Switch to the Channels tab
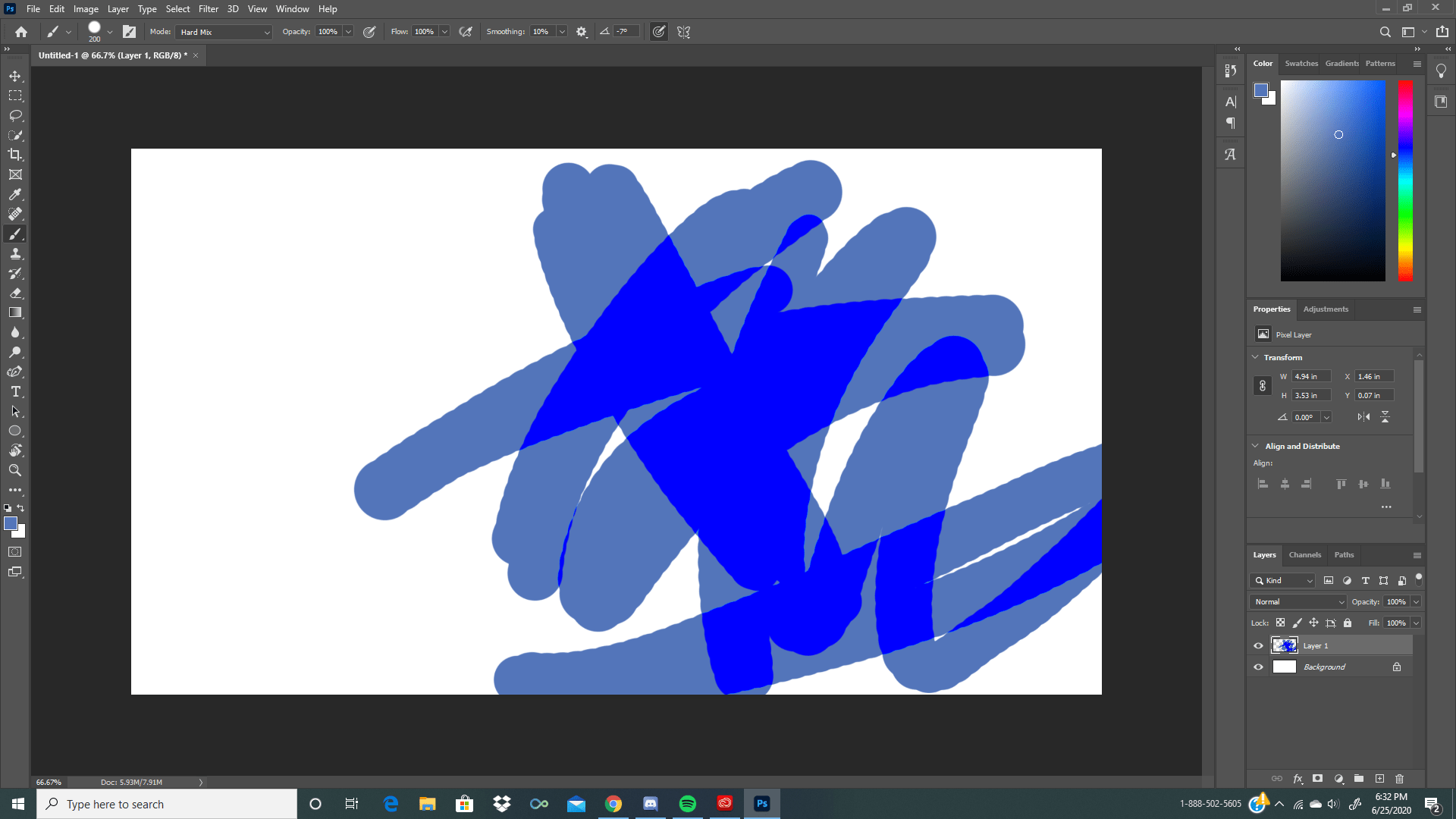Screen dimensions: 1456x819 1304,554
